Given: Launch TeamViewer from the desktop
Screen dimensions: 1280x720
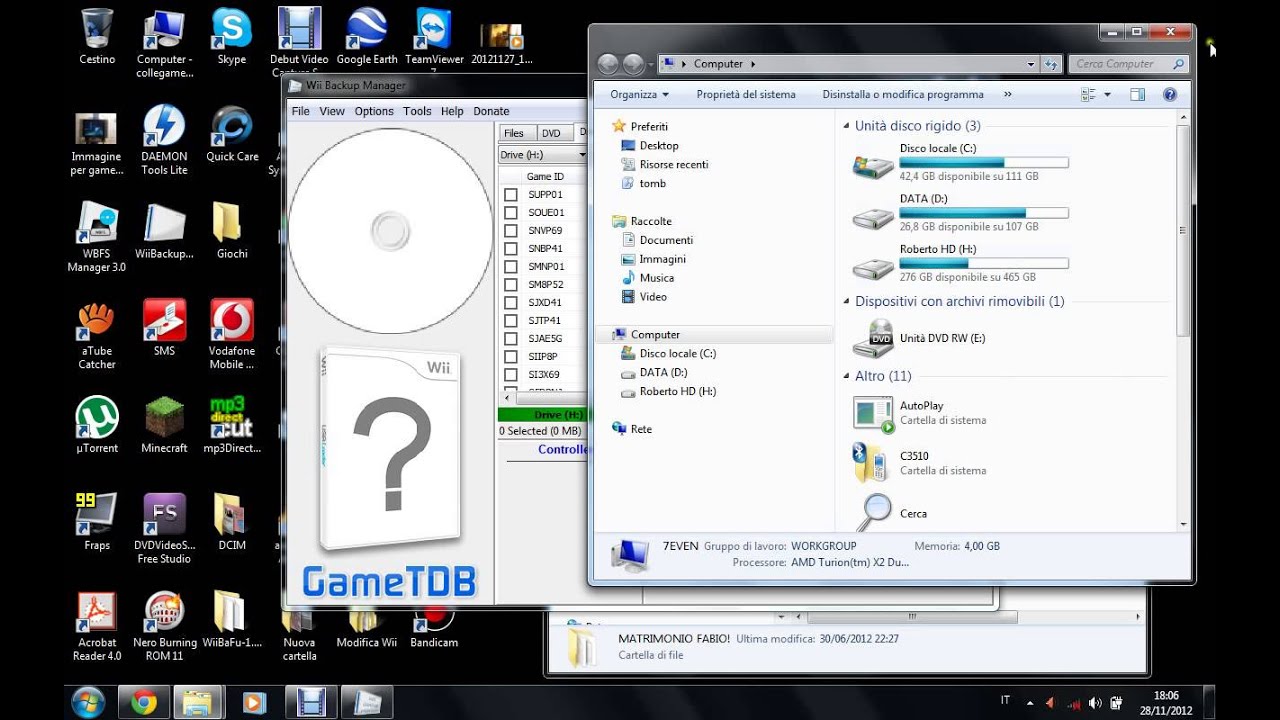Looking at the screenshot, I should (434, 37).
